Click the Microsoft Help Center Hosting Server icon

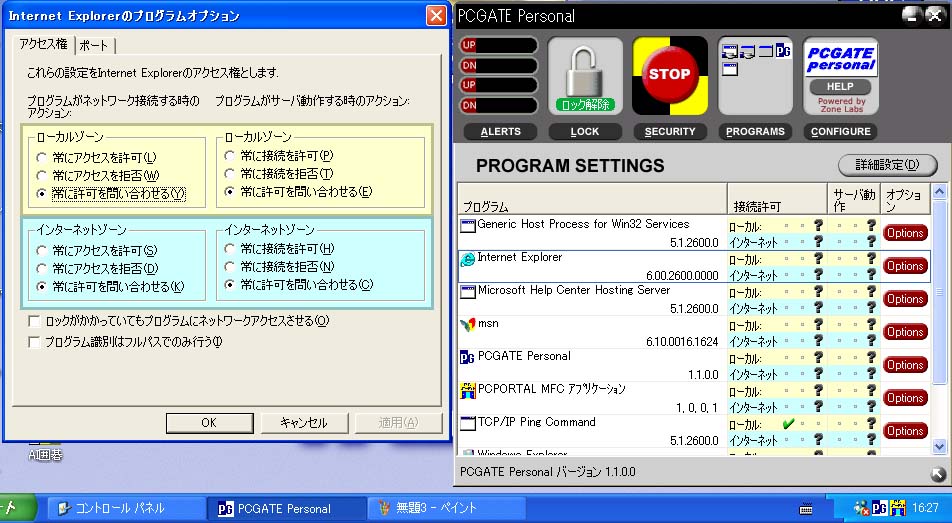468,293
